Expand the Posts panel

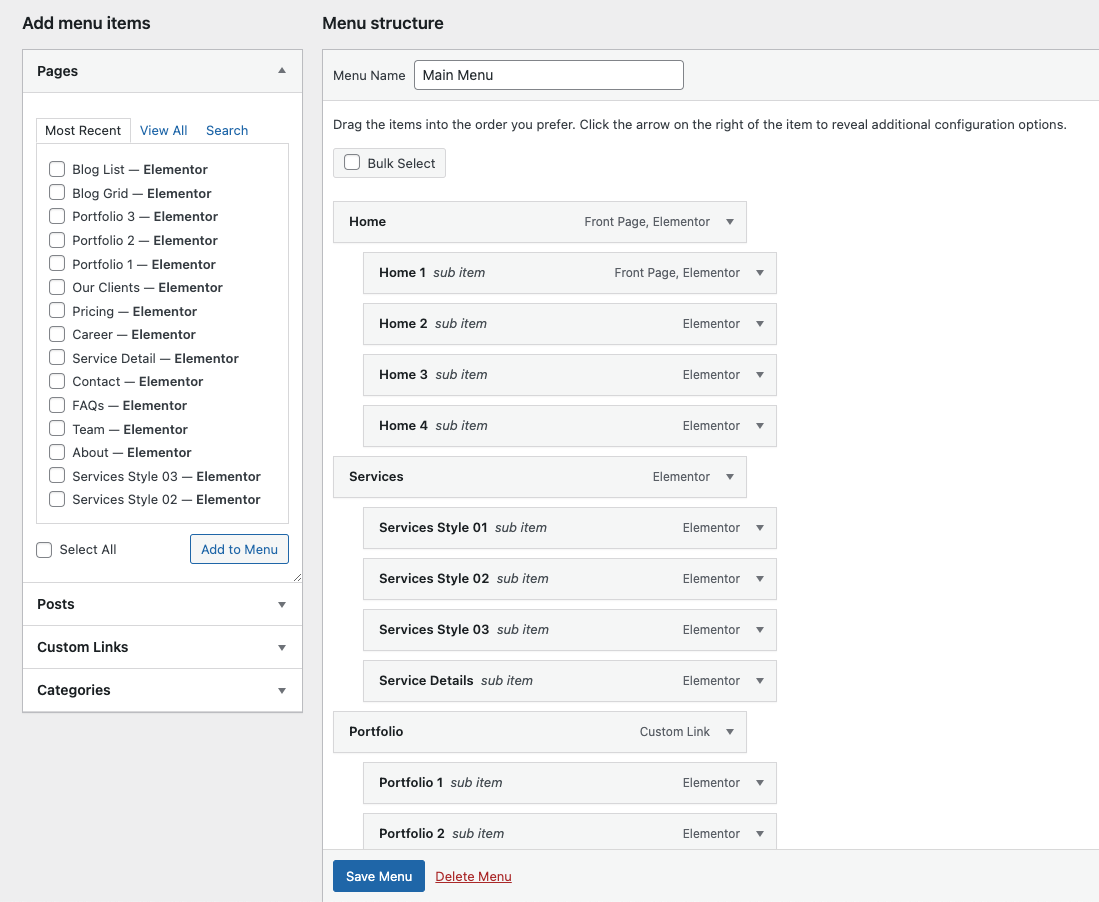(282, 605)
